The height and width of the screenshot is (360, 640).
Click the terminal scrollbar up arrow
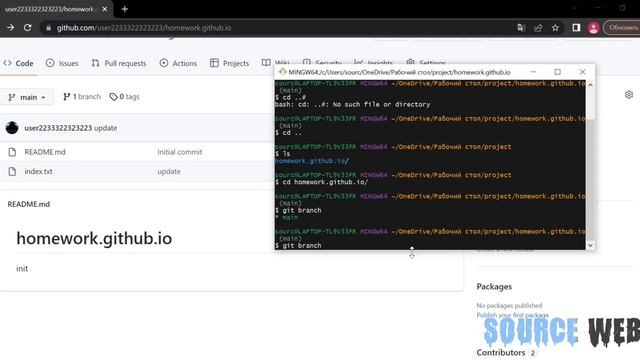point(590,84)
